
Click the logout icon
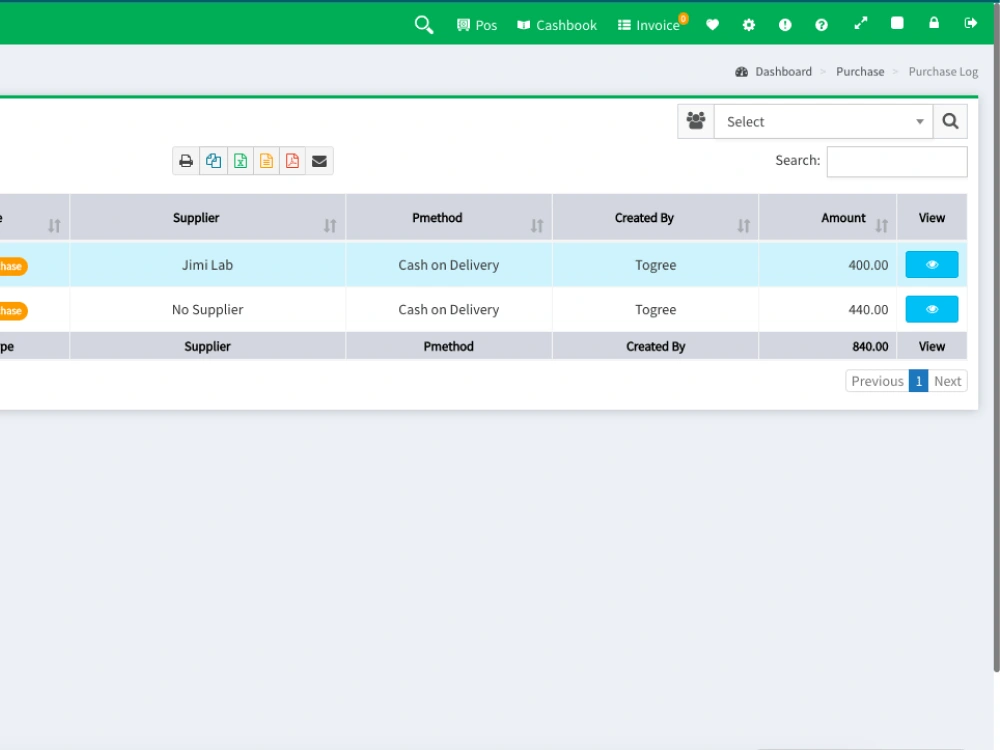click(x=969, y=24)
